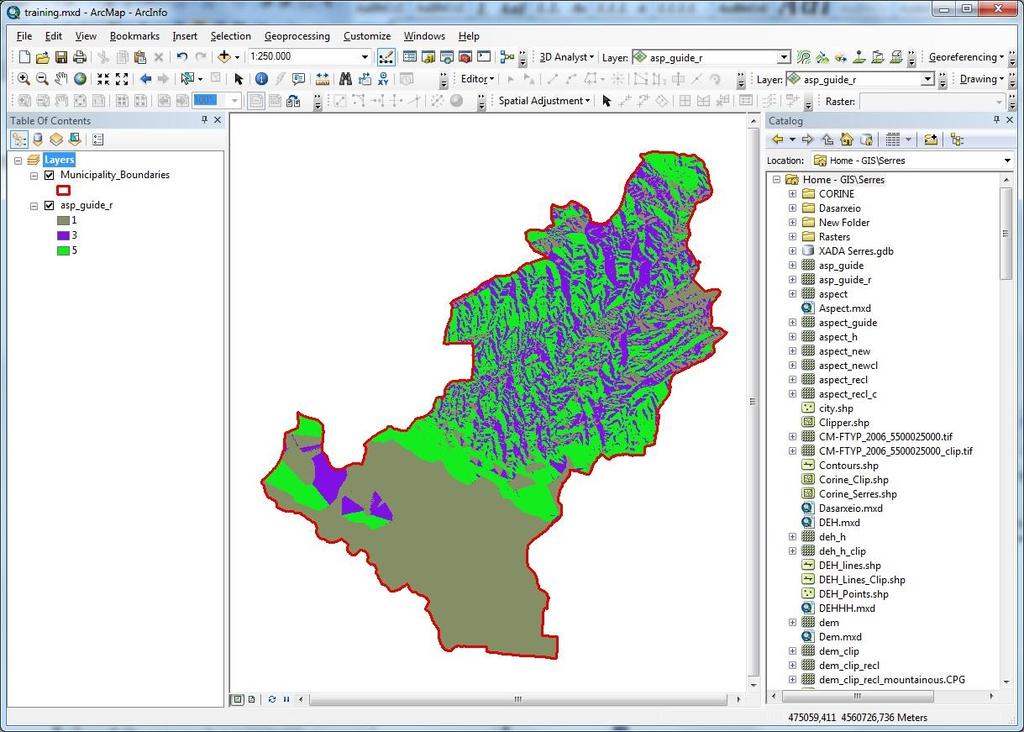
Task: Print the current map
Action: point(79,57)
